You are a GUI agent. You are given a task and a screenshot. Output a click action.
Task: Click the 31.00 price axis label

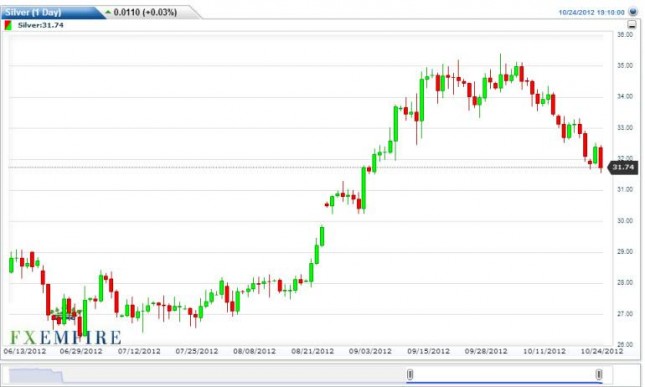point(625,190)
